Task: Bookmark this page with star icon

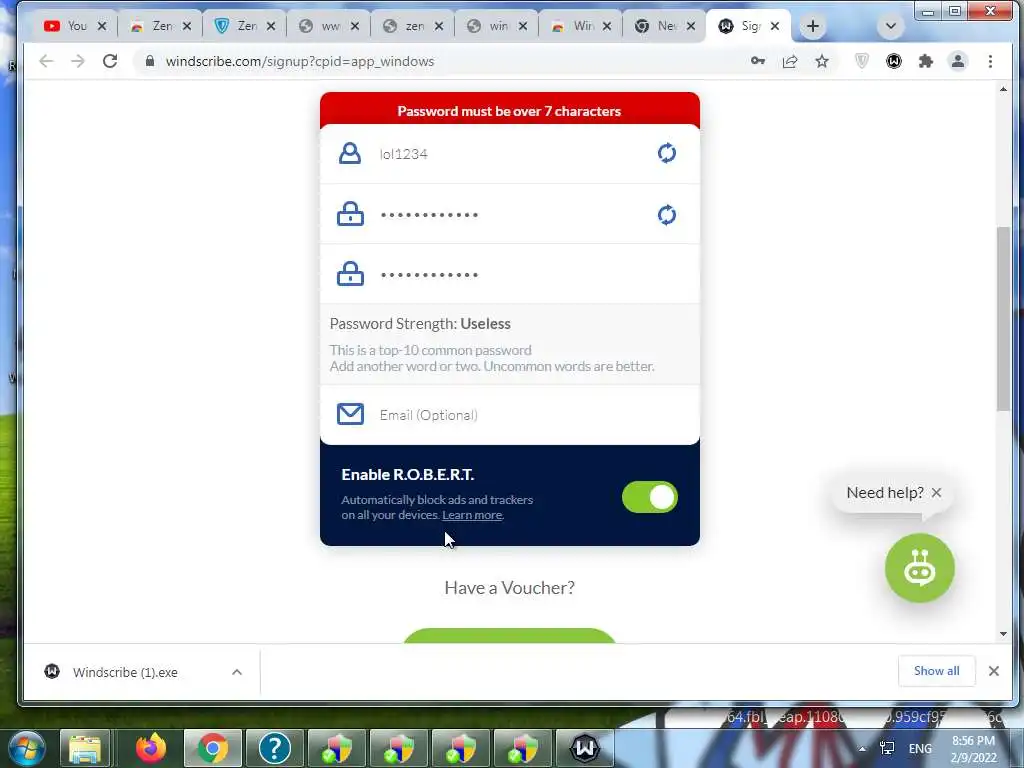Action: point(822,61)
